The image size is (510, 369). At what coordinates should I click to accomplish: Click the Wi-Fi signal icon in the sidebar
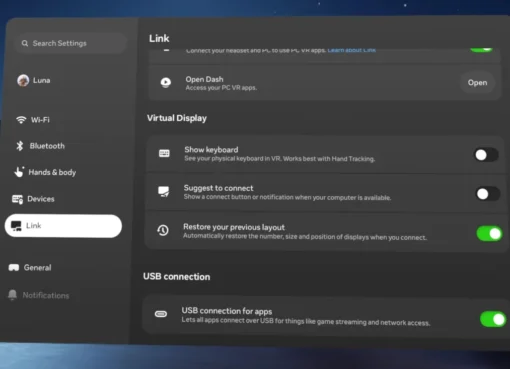21,120
